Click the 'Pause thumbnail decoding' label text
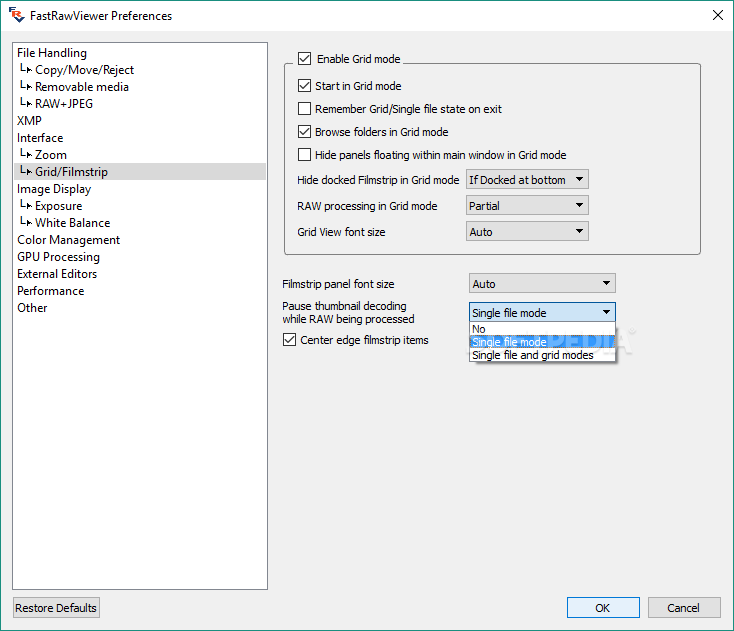The height and width of the screenshot is (631, 734). pos(345,306)
